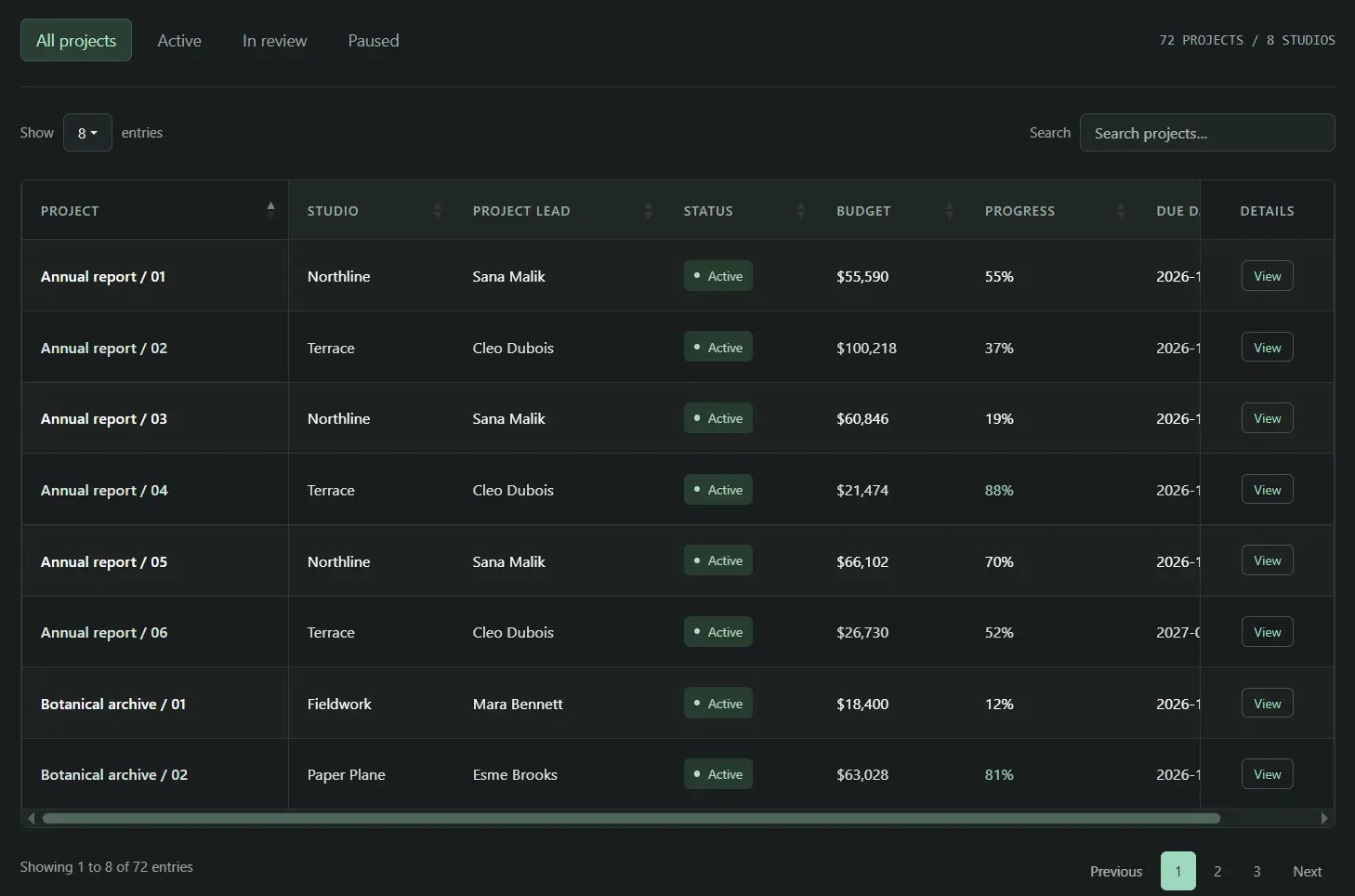Viewport: 1355px width, 896px height.
Task: Sort by Project column sort arrow
Action: [270, 210]
